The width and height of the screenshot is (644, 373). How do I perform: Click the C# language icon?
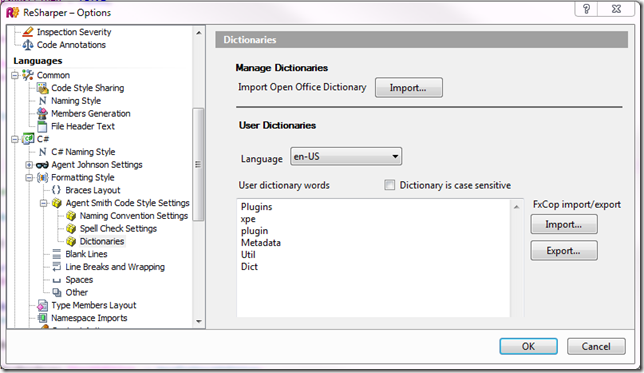click(28, 139)
